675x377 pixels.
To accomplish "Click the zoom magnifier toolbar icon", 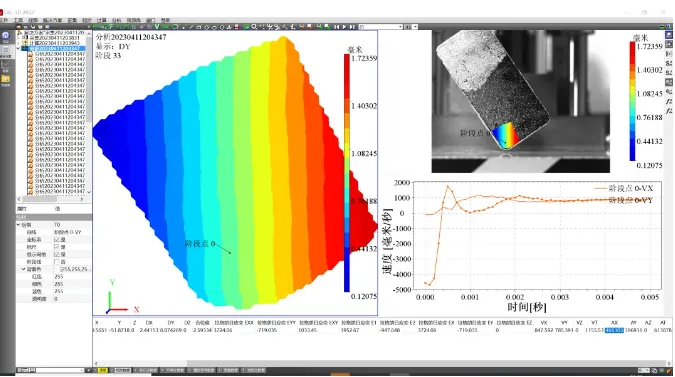I will (x=254, y=27).
